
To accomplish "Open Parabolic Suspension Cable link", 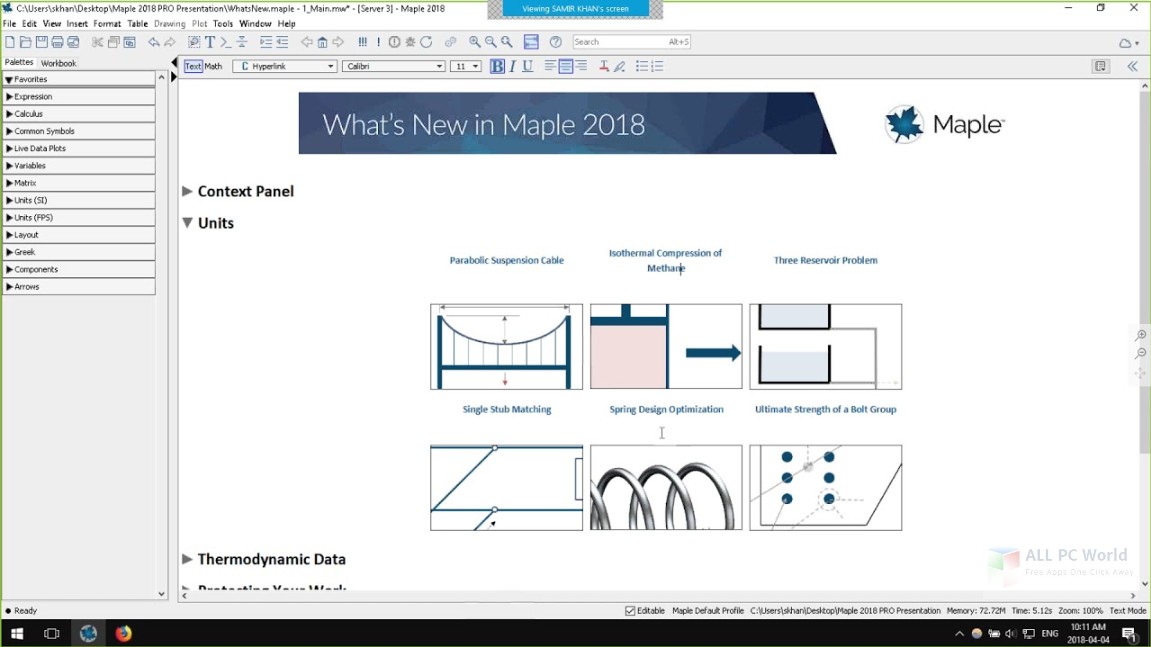I will pos(506,260).
